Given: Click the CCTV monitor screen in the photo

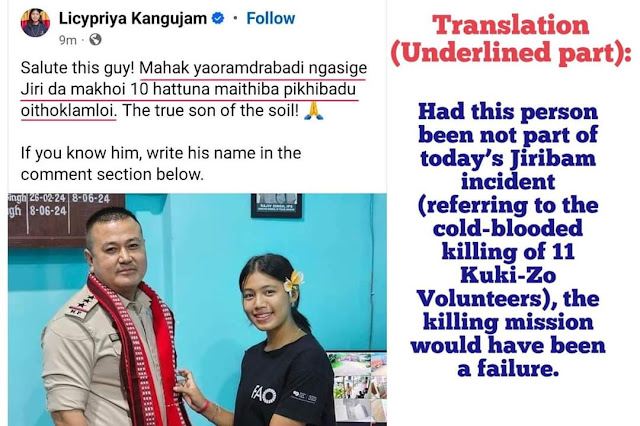Looking at the screenshot, I should (356, 388).
